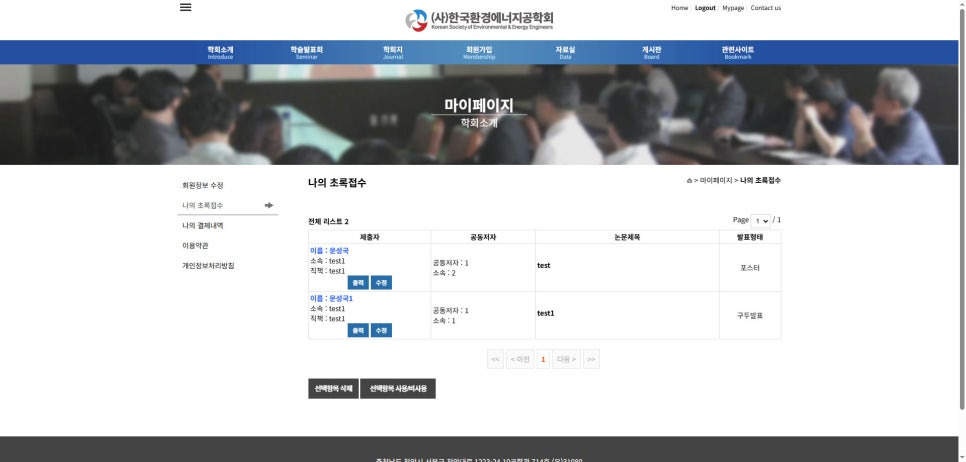Screen dimensions: 966x462
Task: Click 수정 button for 문성국 row
Action: [x=381, y=283]
